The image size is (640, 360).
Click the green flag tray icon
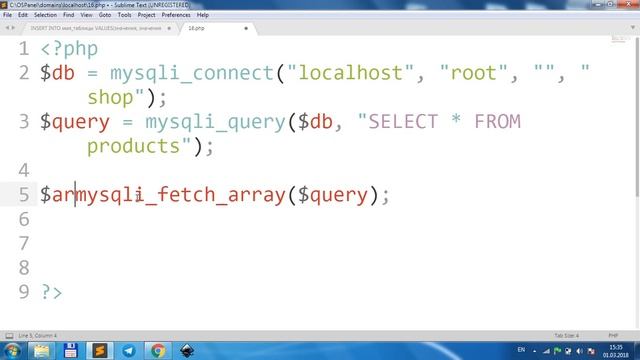[x=557, y=351]
